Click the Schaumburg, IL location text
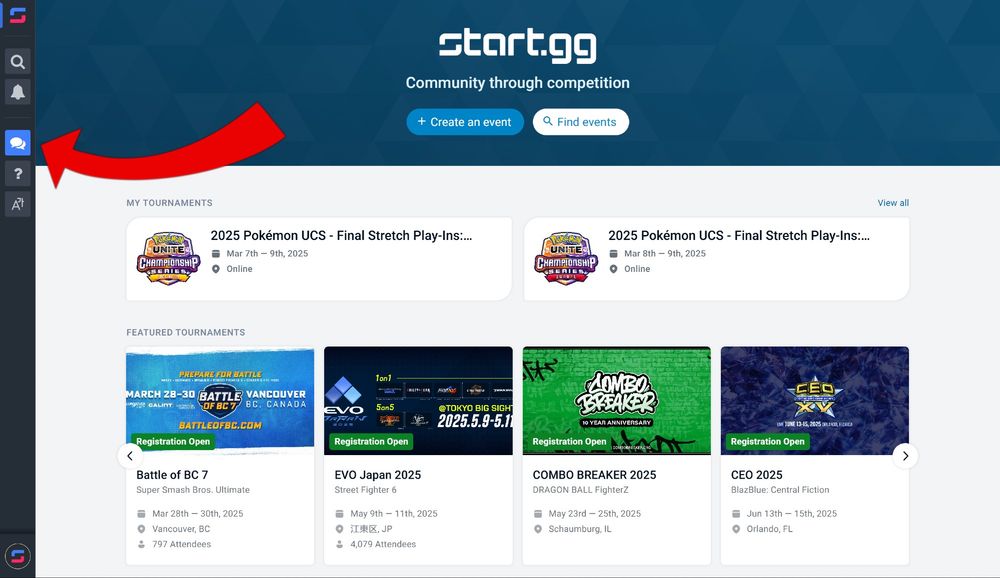1000x578 pixels. pos(580,529)
